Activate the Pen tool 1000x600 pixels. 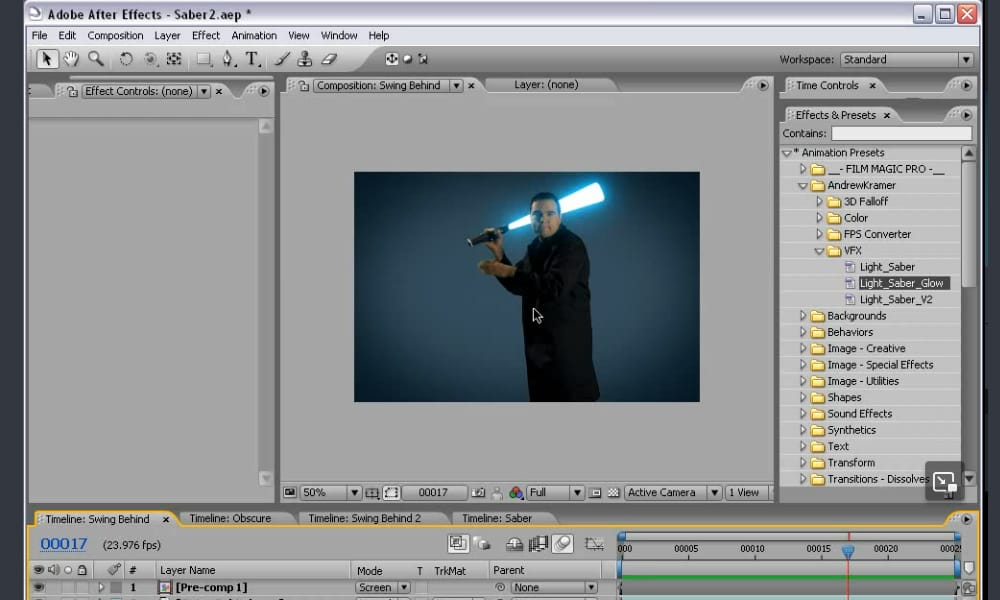pyautogui.click(x=228, y=59)
